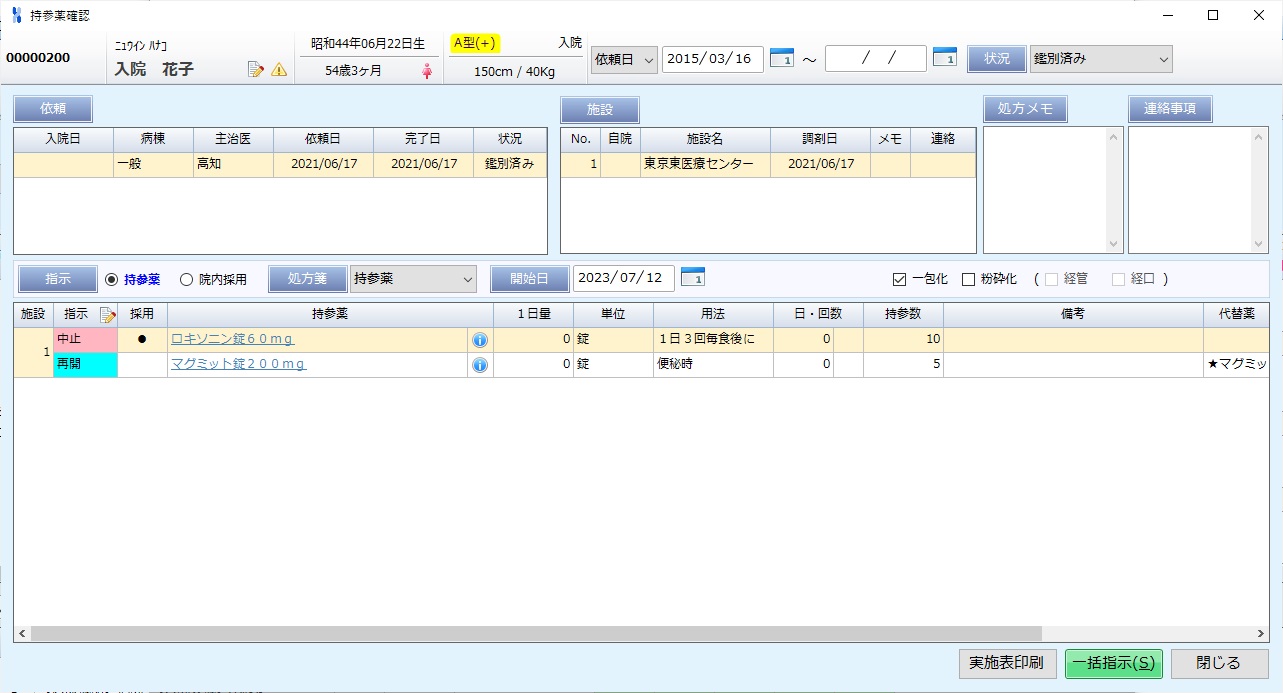Open the calendar for the range end date
Screen dimensions: 1283x693
(944, 58)
